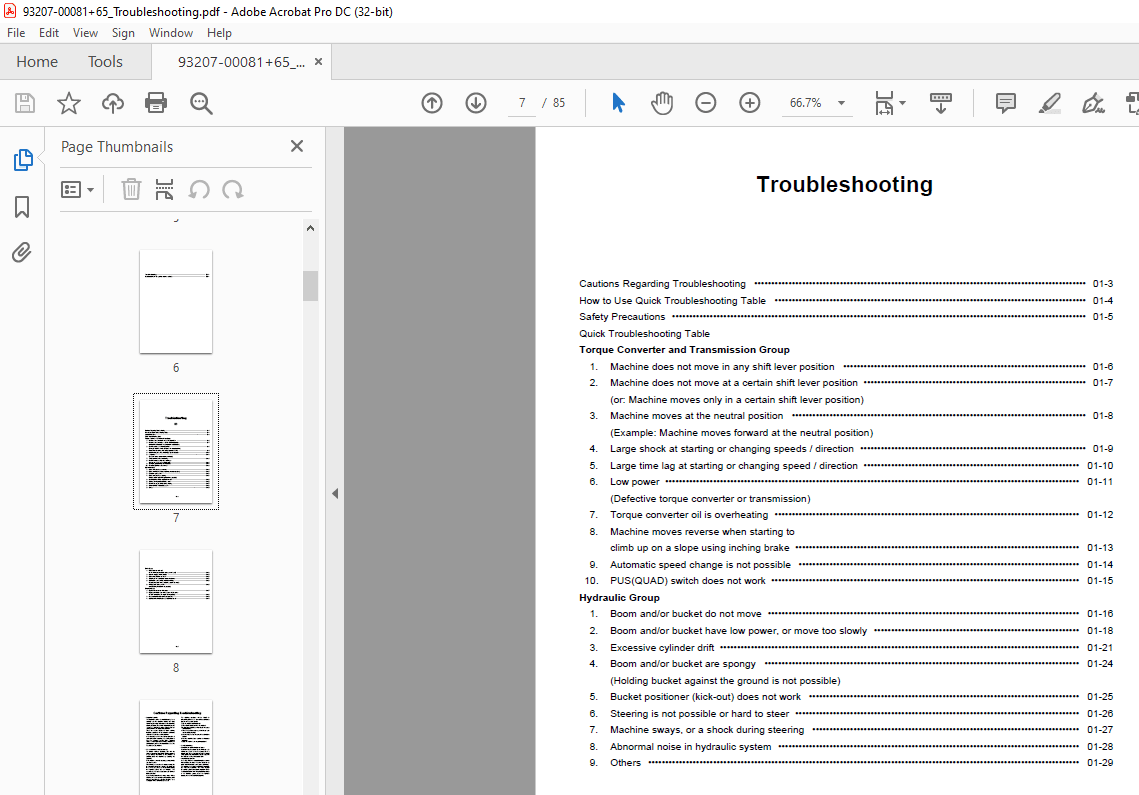Open the Bookmarks panel

click(21, 206)
